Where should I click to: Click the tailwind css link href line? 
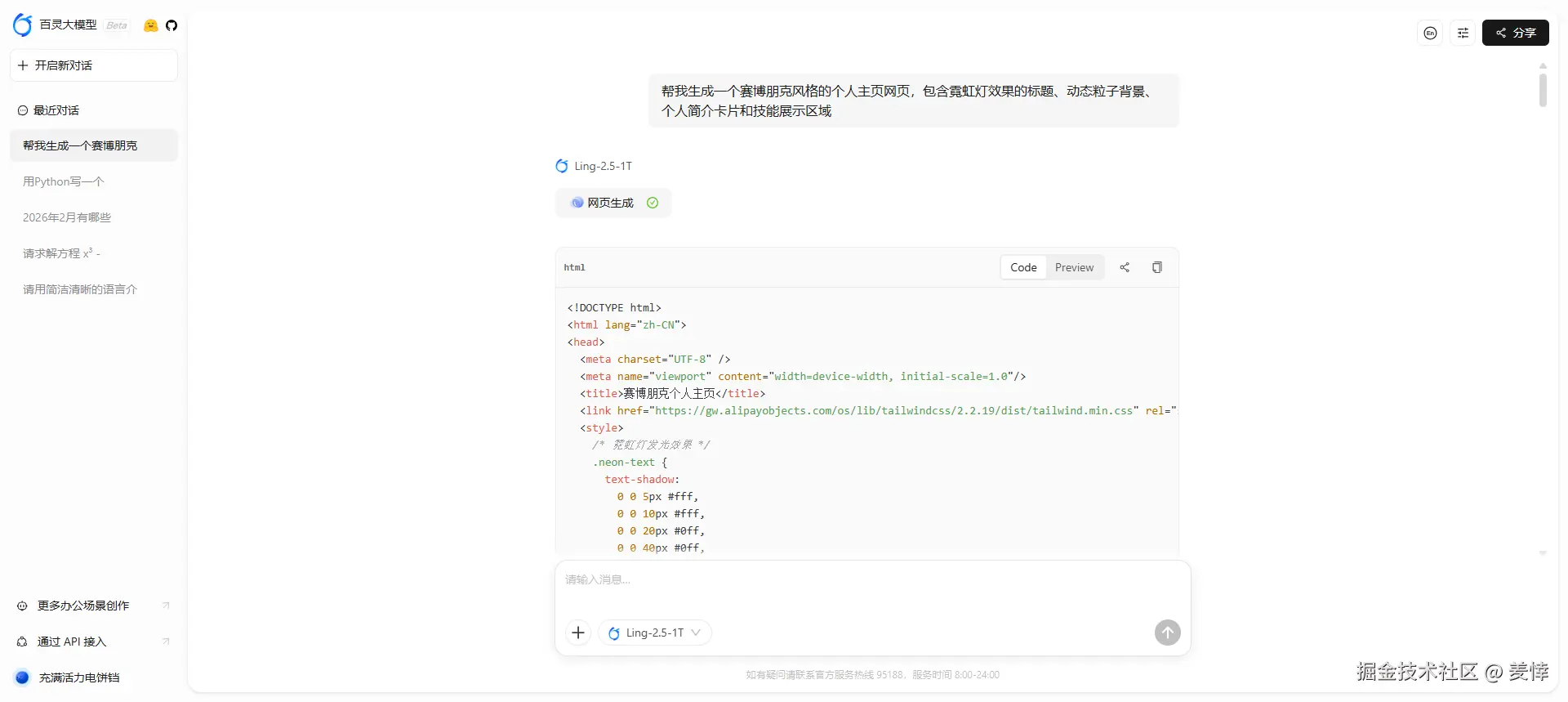click(878, 410)
